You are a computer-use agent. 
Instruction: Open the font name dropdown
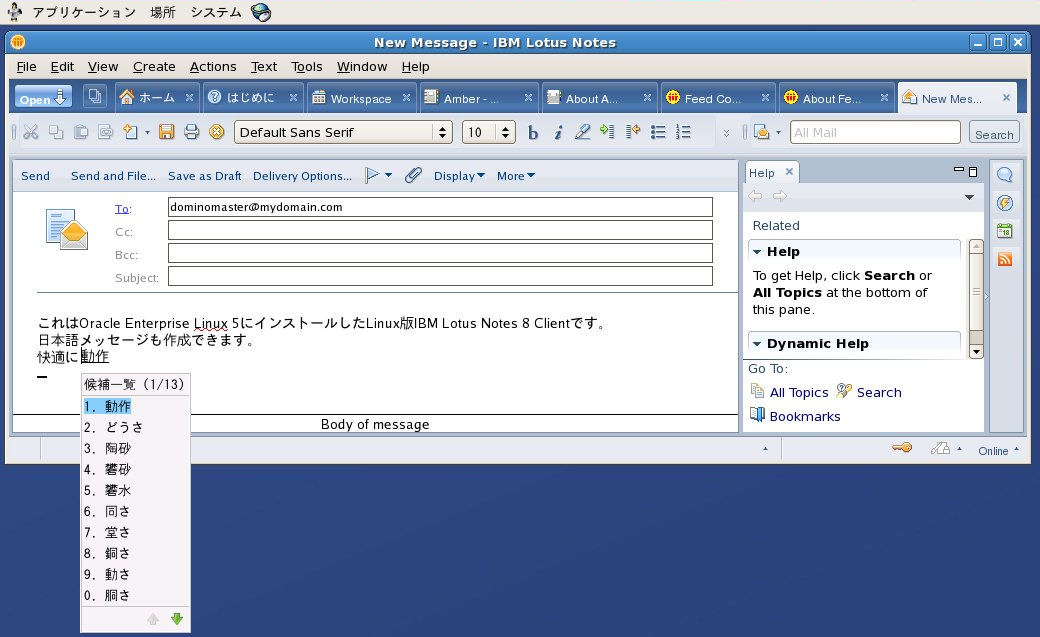pyautogui.click(x=442, y=132)
